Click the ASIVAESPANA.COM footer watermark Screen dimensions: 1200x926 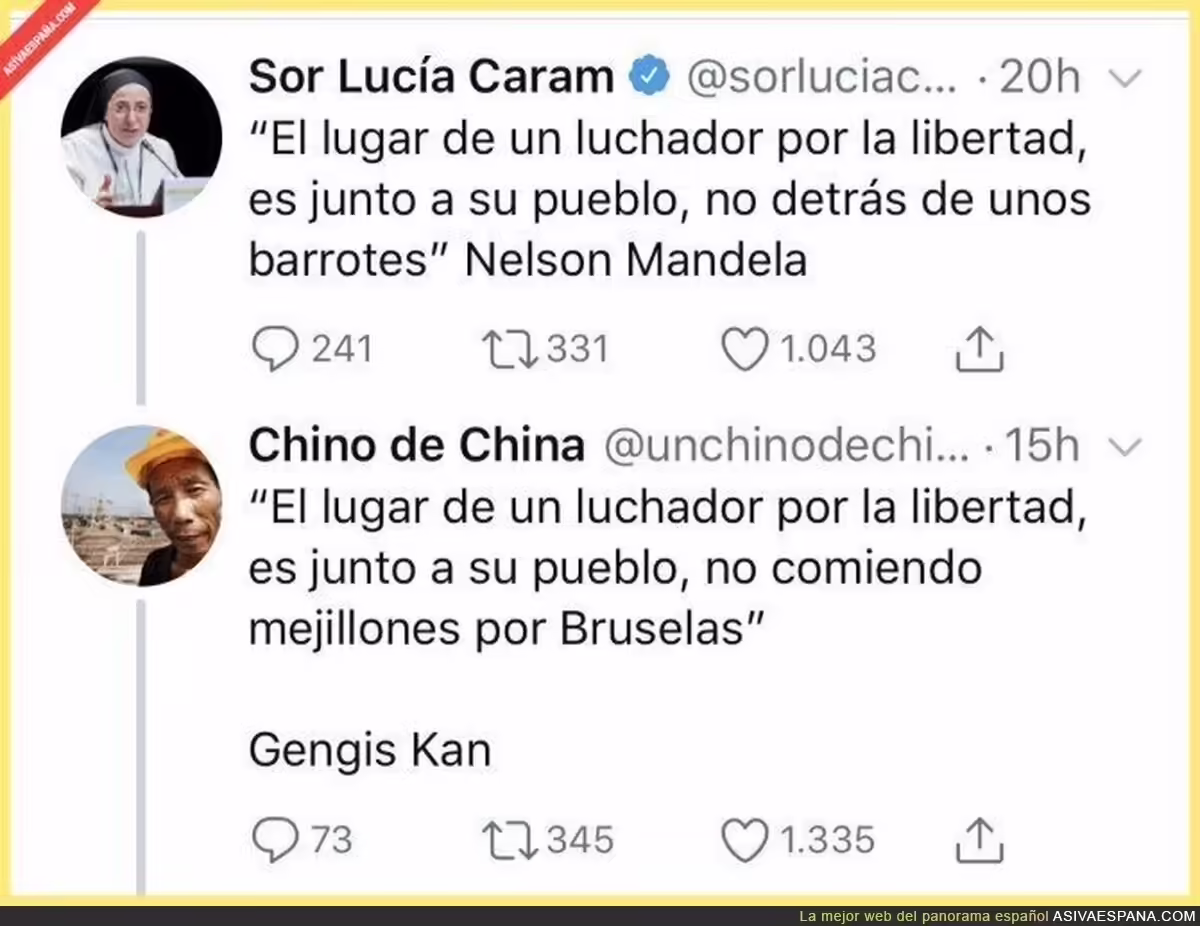(x=1124, y=916)
